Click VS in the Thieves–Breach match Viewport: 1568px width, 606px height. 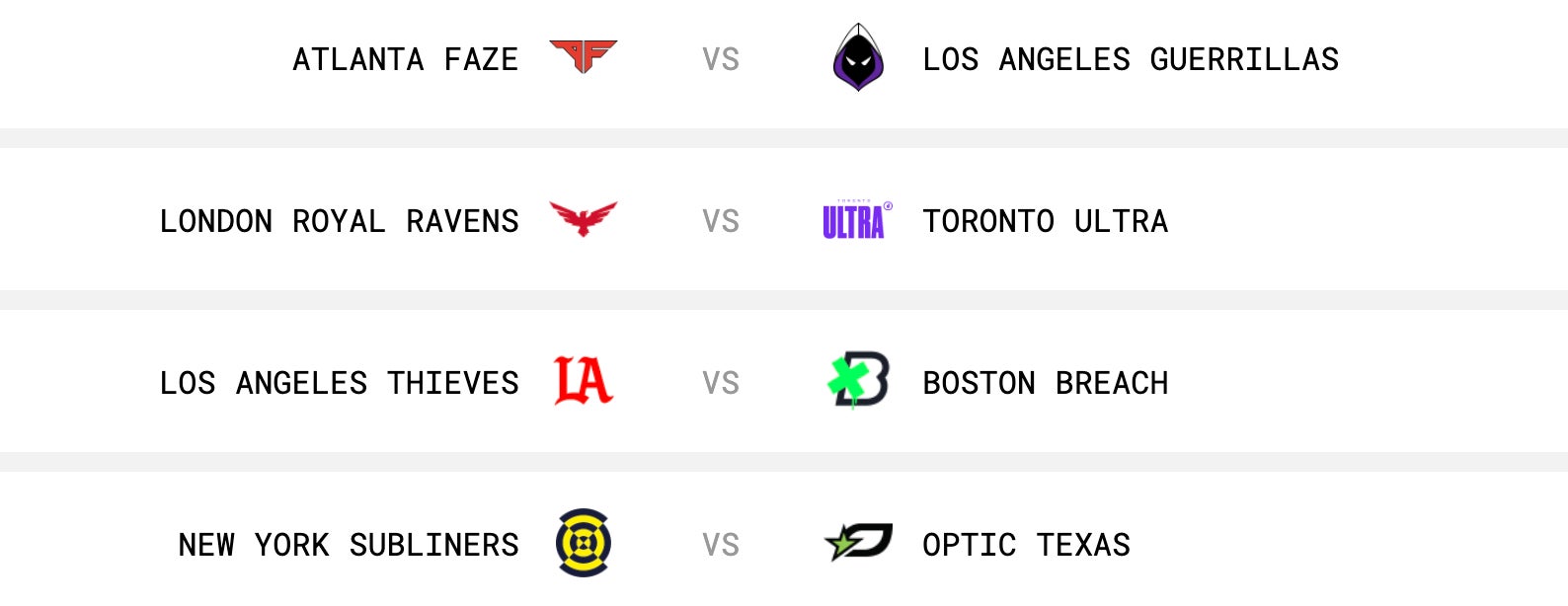click(721, 383)
